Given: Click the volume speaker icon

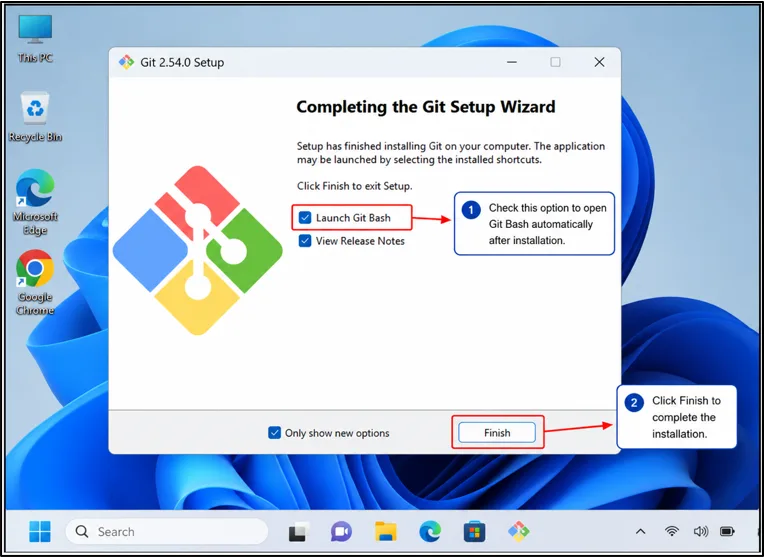Looking at the screenshot, I should pos(701,531).
